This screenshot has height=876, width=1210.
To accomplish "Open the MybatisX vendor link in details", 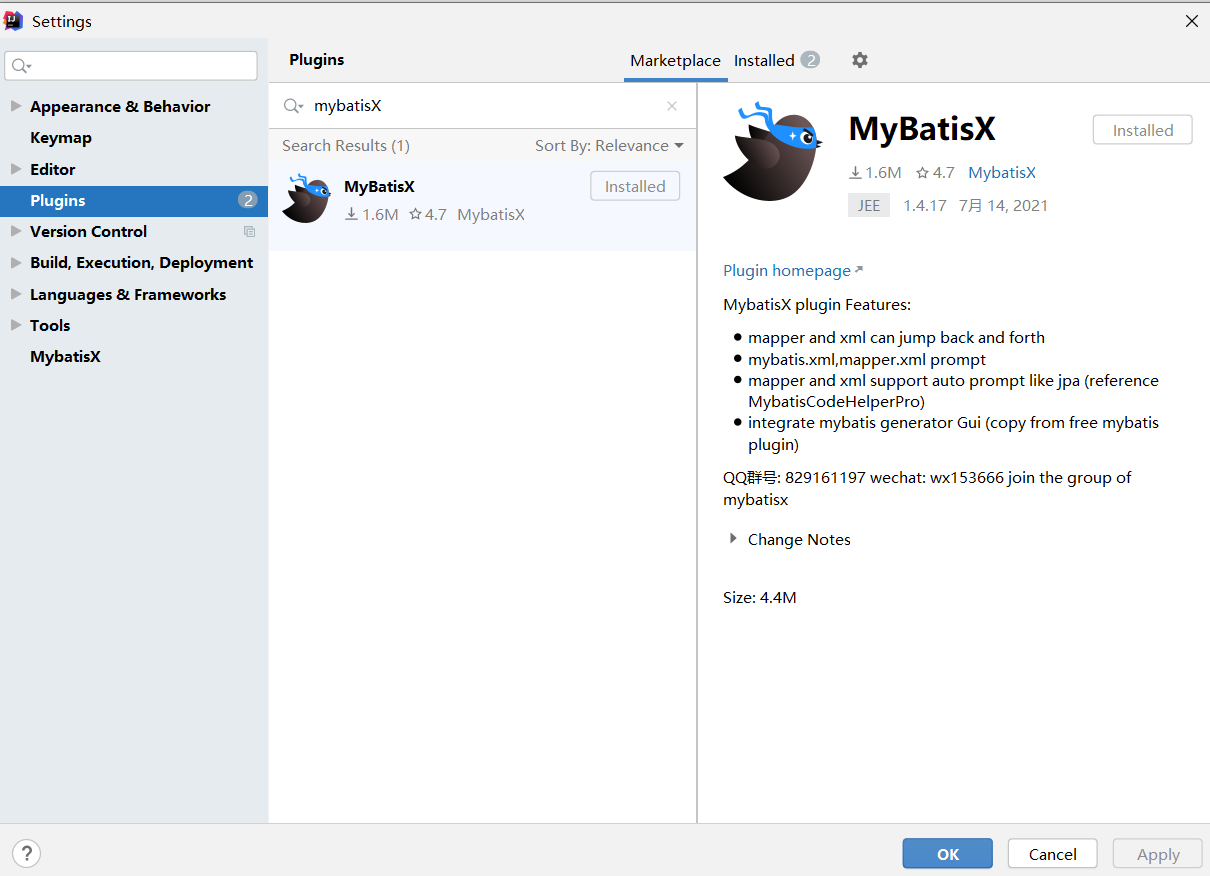I will point(1001,173).
